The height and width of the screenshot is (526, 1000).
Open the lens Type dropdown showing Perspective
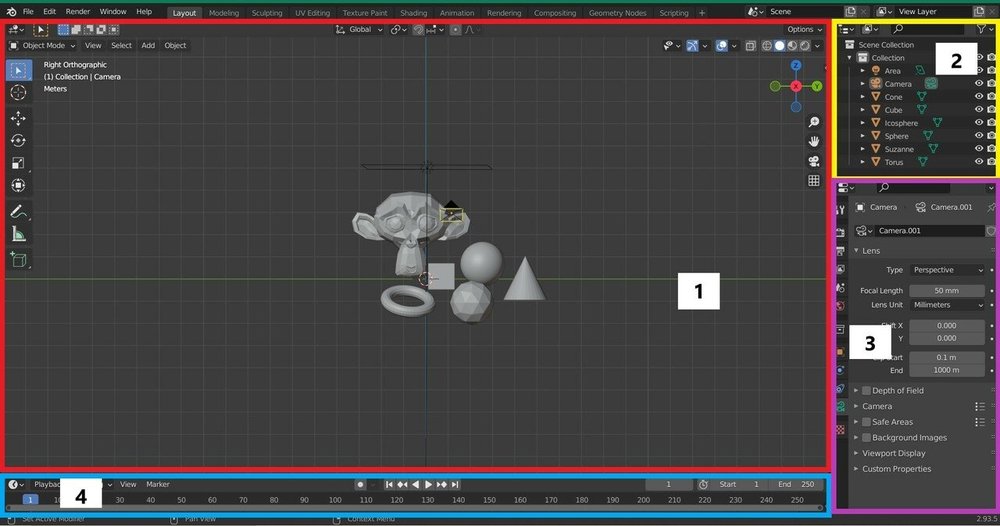(x=946, y=270)
